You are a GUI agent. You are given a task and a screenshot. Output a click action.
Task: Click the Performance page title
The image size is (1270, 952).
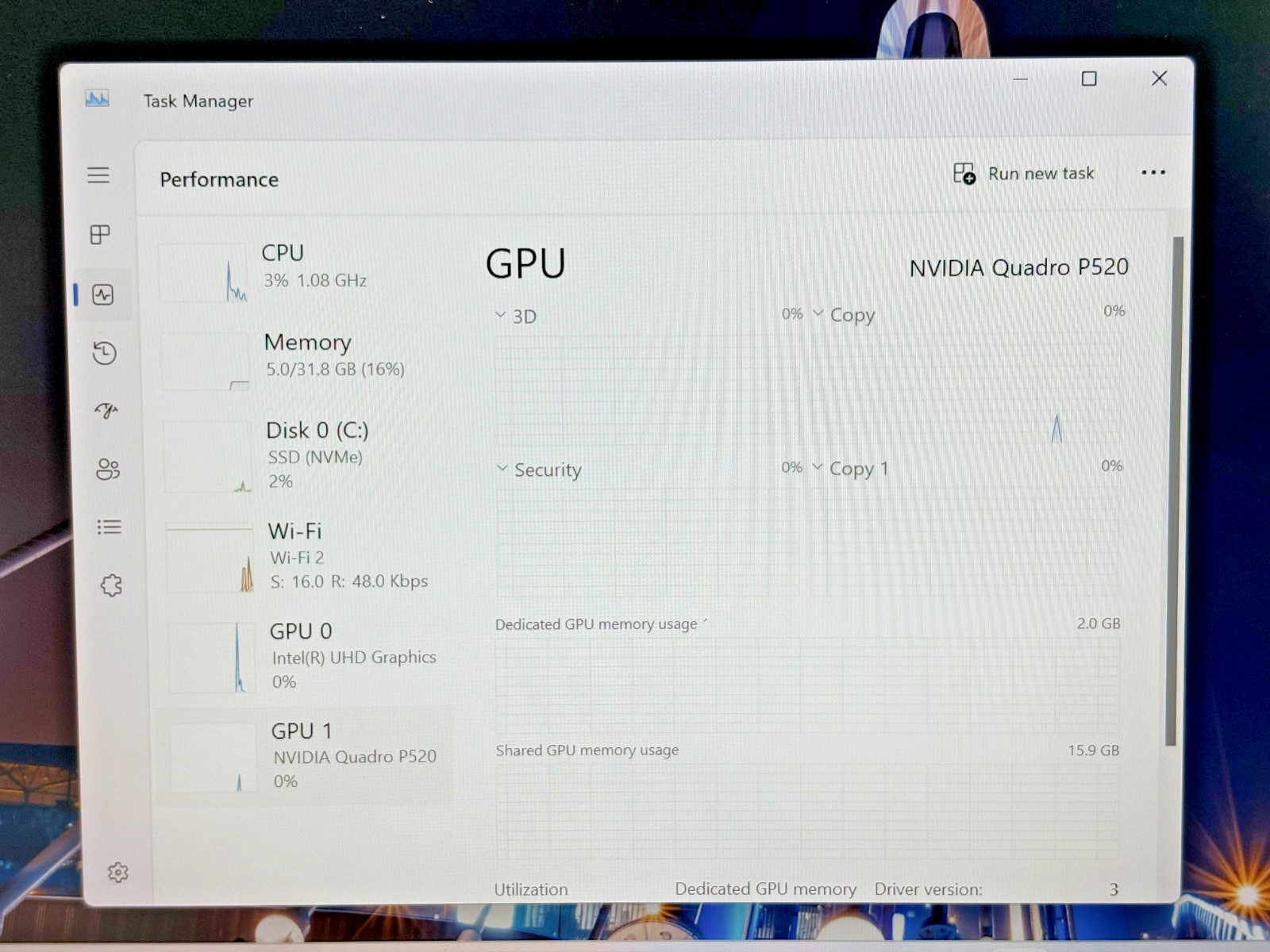pyautogui.click(x=219, y=179)
